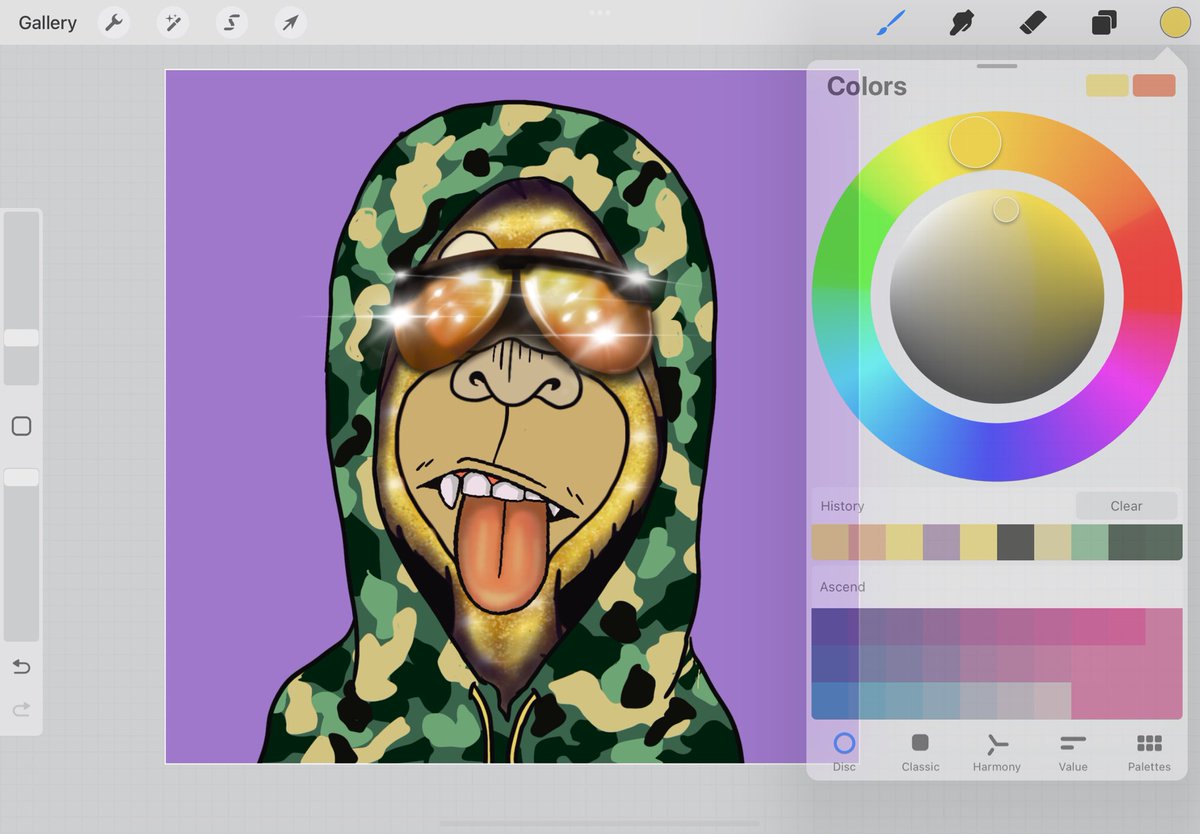The image size is (1200, 834).
Task: Select the Paint brush tool
Action: tap(890, 22)
